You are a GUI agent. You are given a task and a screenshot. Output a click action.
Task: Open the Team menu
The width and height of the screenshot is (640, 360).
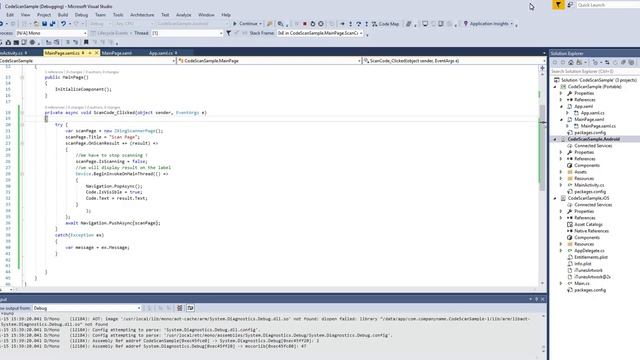click(100, 15)
